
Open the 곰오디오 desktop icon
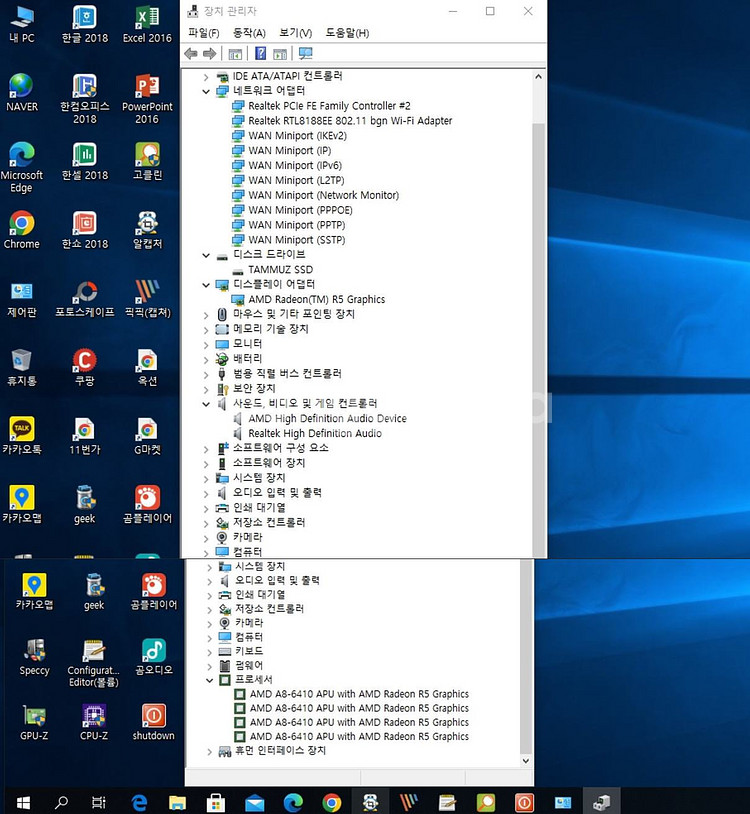tap(154, 657)
